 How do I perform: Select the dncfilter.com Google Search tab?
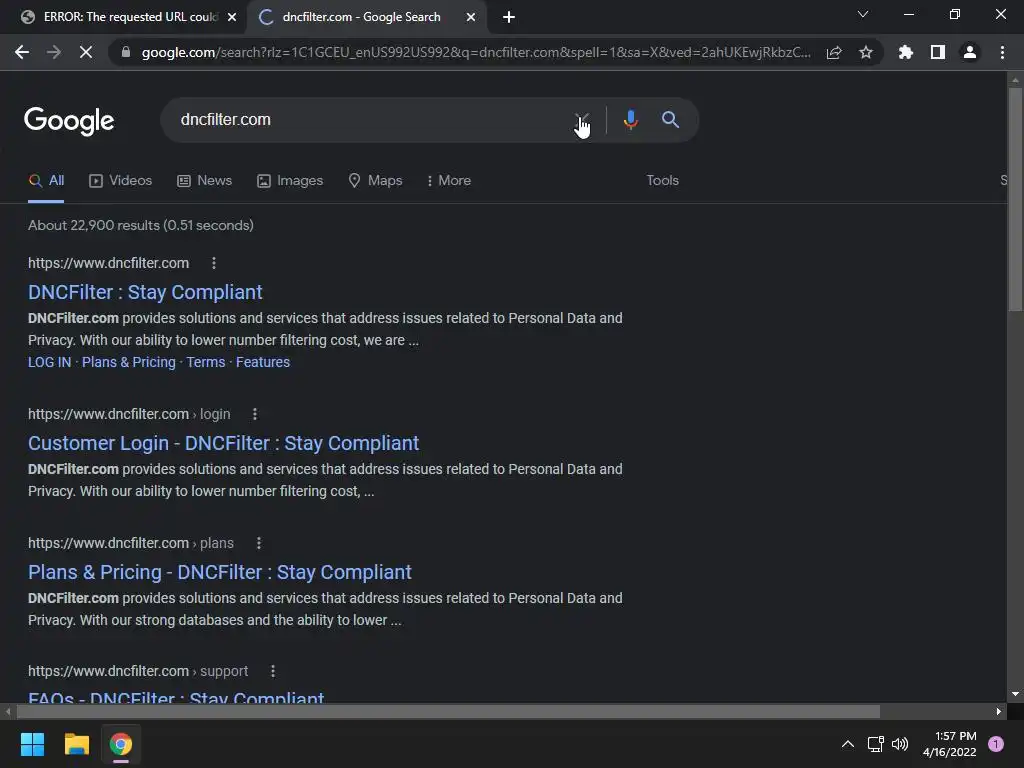click(361, 18)
